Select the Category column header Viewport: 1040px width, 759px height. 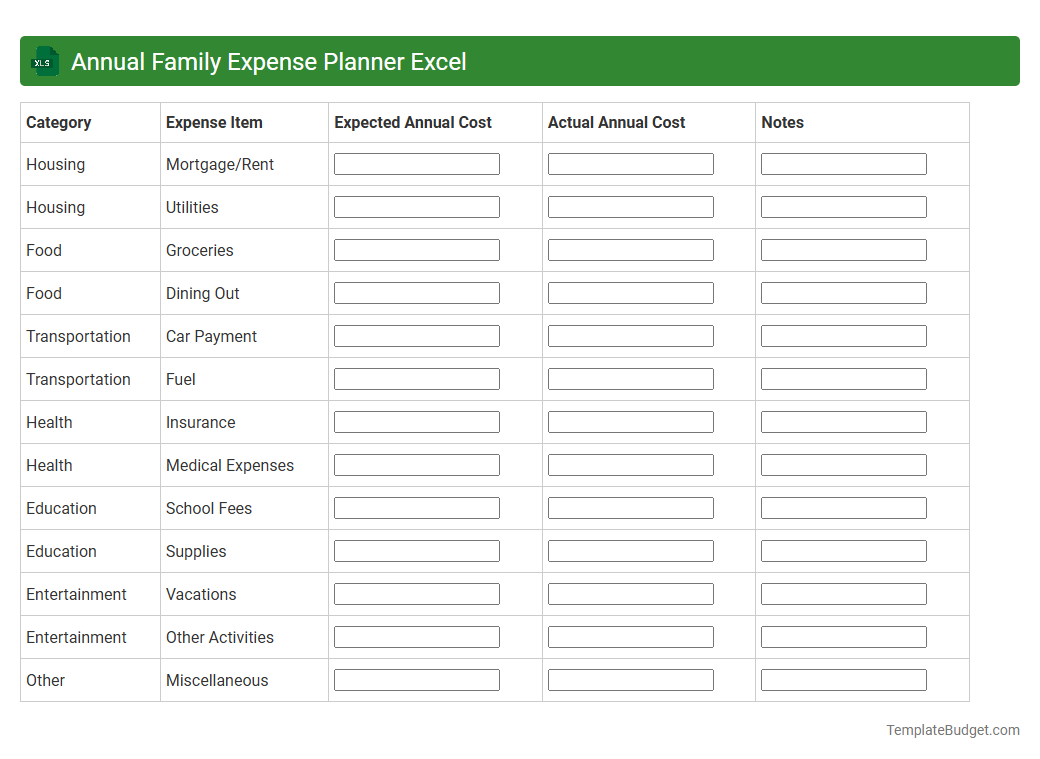point(59,122)
